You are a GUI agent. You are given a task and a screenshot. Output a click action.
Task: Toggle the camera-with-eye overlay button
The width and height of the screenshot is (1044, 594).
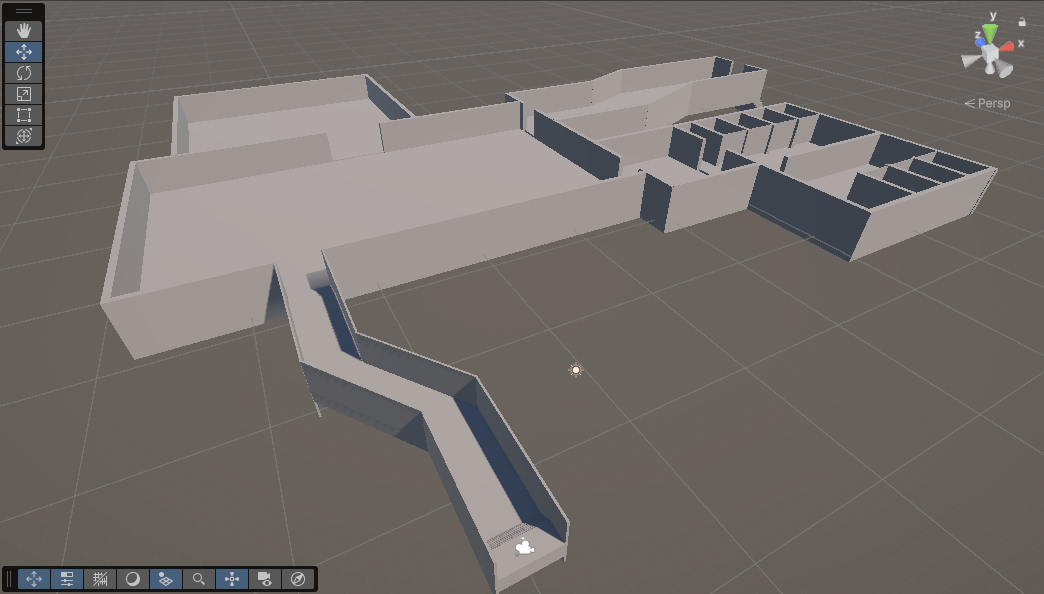pos(264,579)
